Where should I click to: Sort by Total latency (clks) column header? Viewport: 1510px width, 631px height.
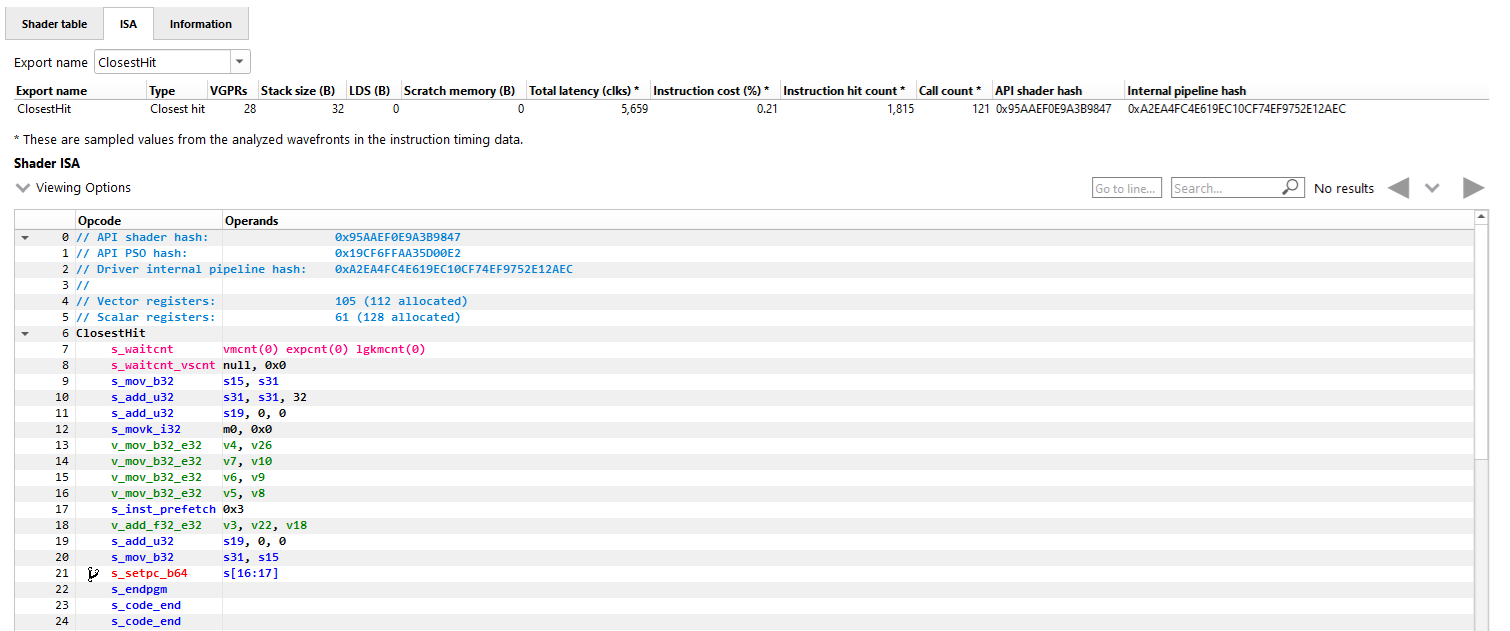click(x=584, y=91)
